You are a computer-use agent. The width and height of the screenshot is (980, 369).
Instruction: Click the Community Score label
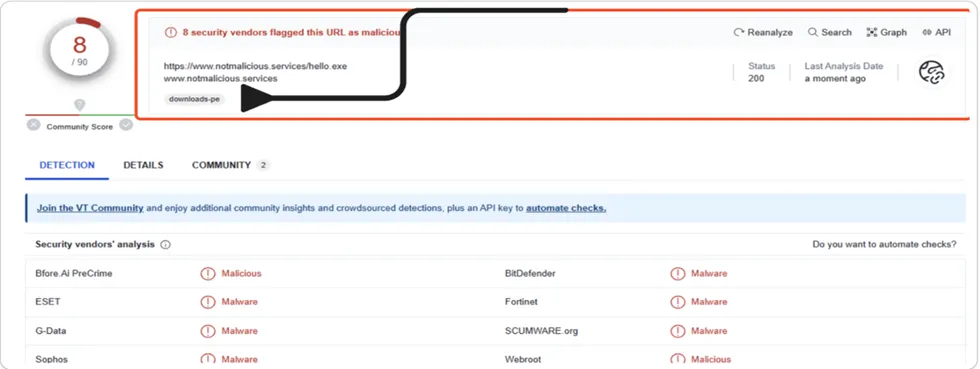pyautogui.click(x=79, y=127)
